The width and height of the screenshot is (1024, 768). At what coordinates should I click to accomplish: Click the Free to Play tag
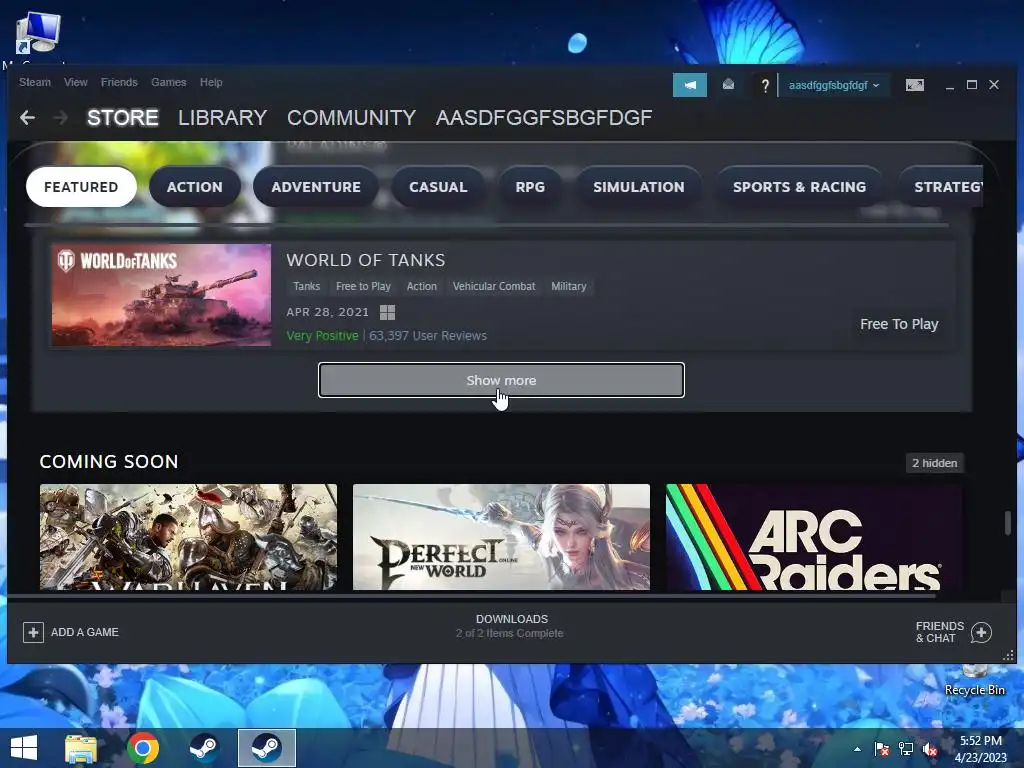(363, 286)
